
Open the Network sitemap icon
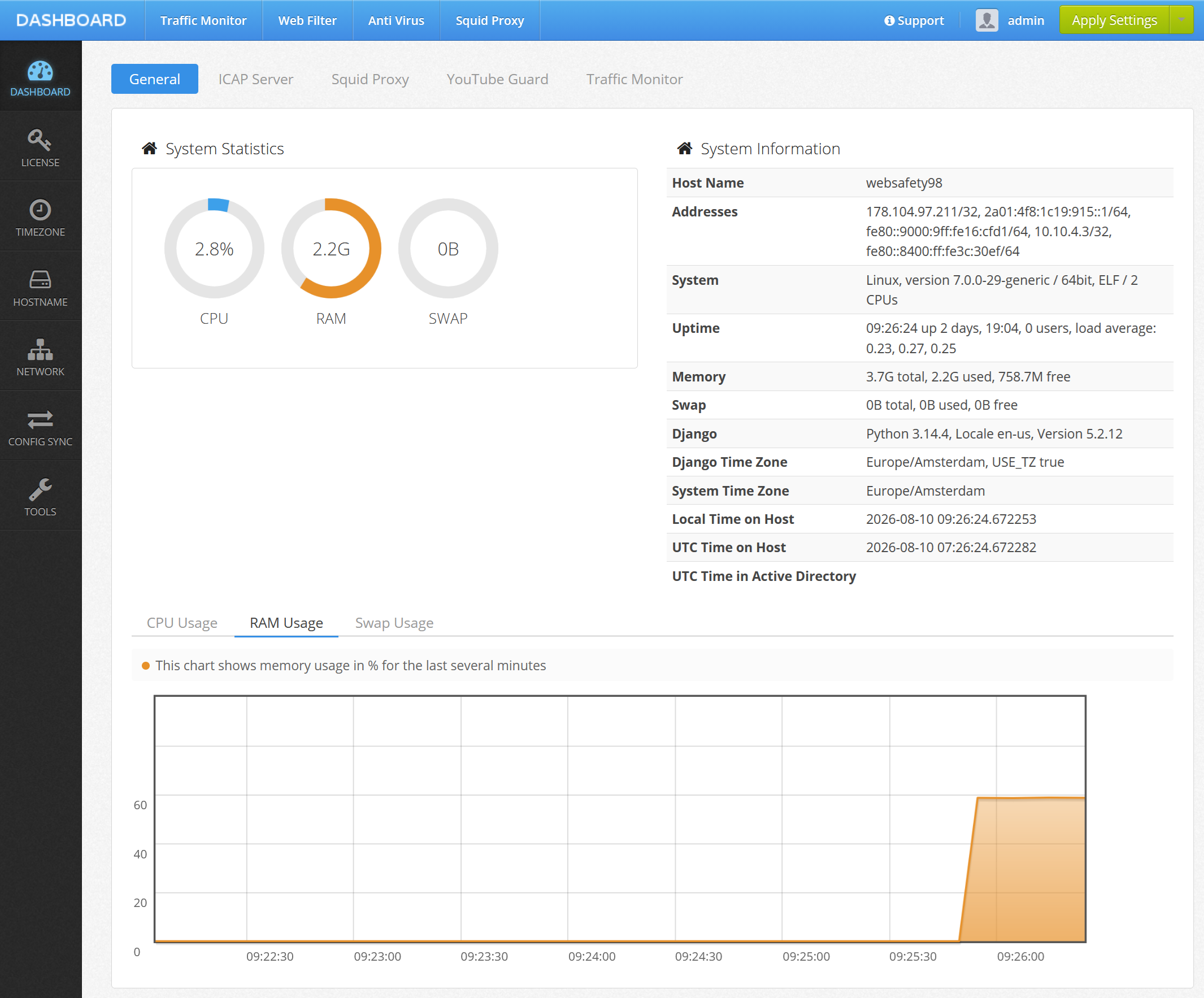point(40,349)
